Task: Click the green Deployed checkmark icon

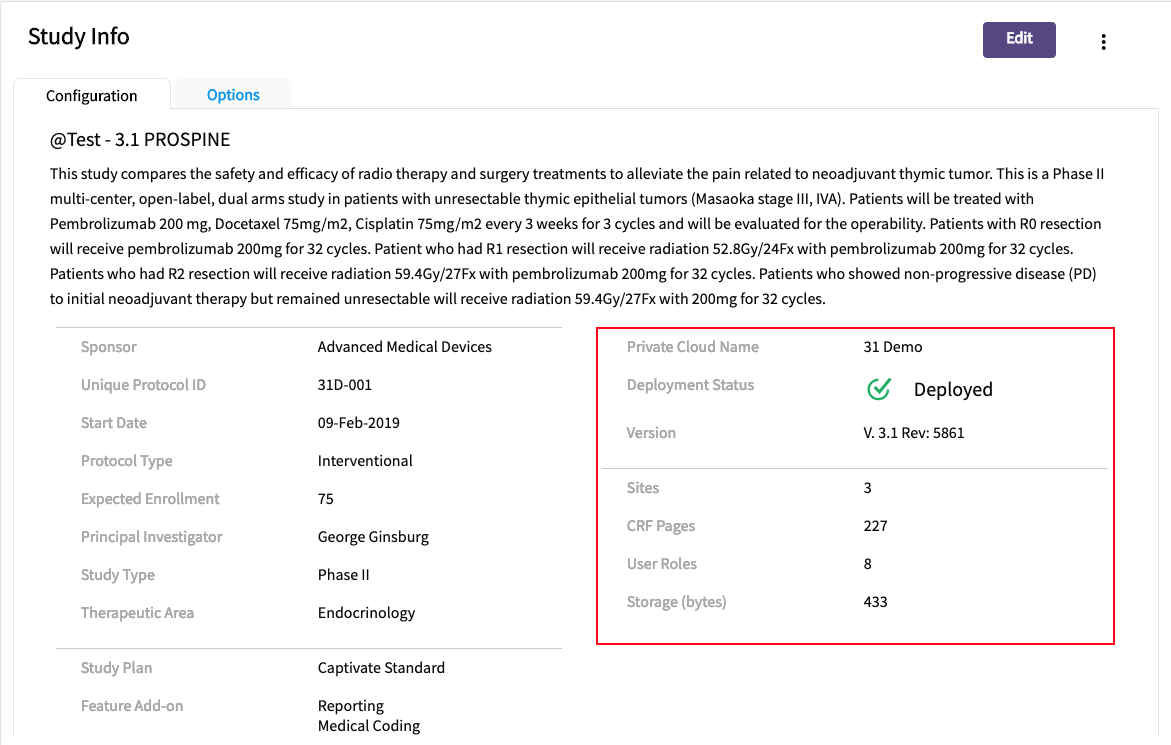Action: pos(879,389)
